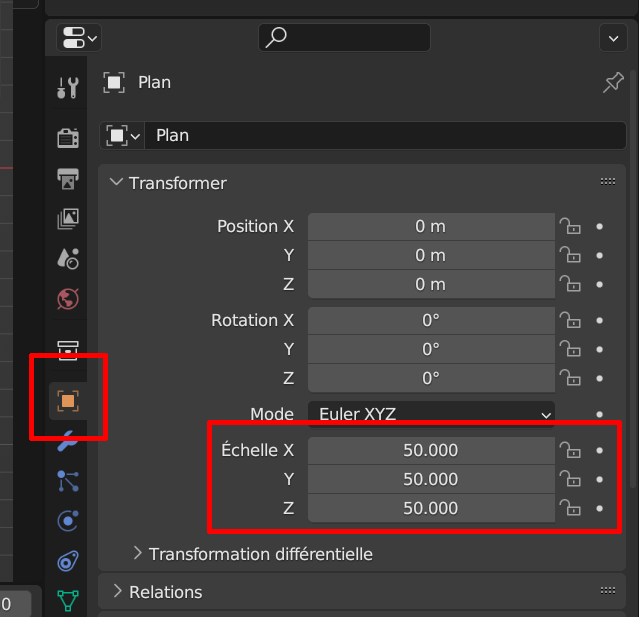Switch to Output properties printer icon

[68, 179]
